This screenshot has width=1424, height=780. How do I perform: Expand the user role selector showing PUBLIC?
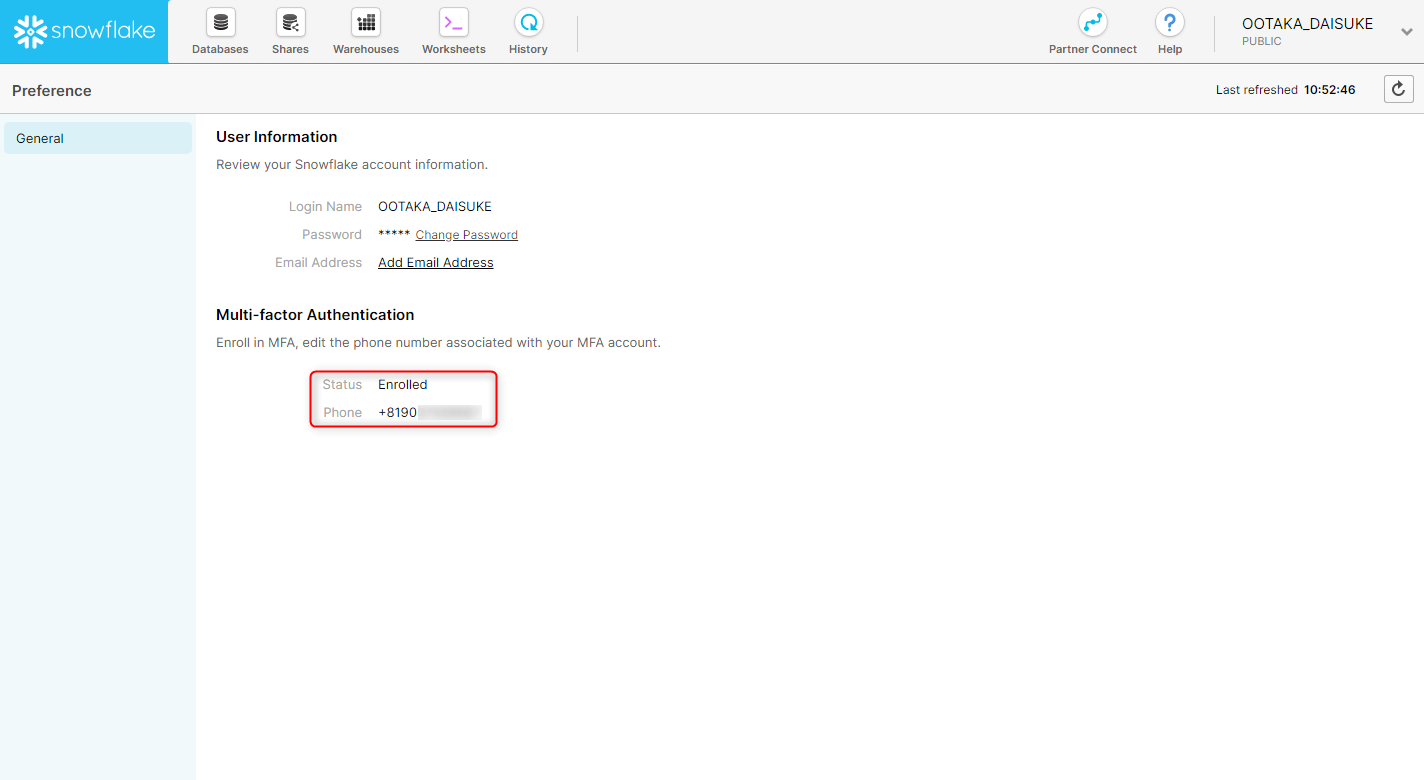[x=1262, y=41]
